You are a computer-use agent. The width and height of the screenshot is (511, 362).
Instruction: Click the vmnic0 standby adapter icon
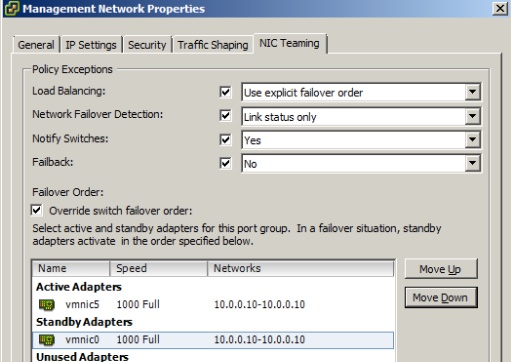tap(47, 340)
